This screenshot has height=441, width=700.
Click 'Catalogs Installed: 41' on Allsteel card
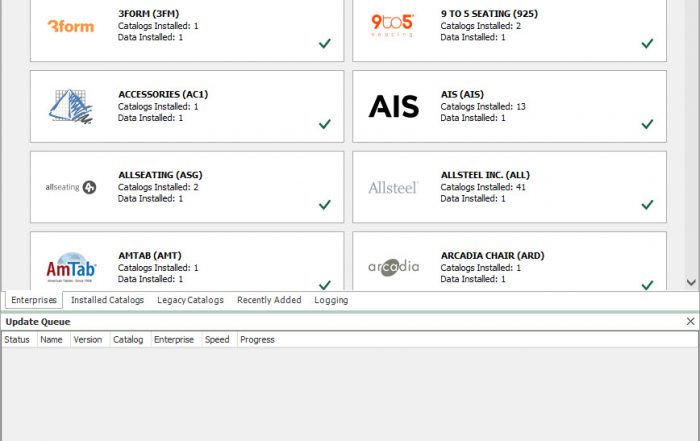[x=483, y=187]
